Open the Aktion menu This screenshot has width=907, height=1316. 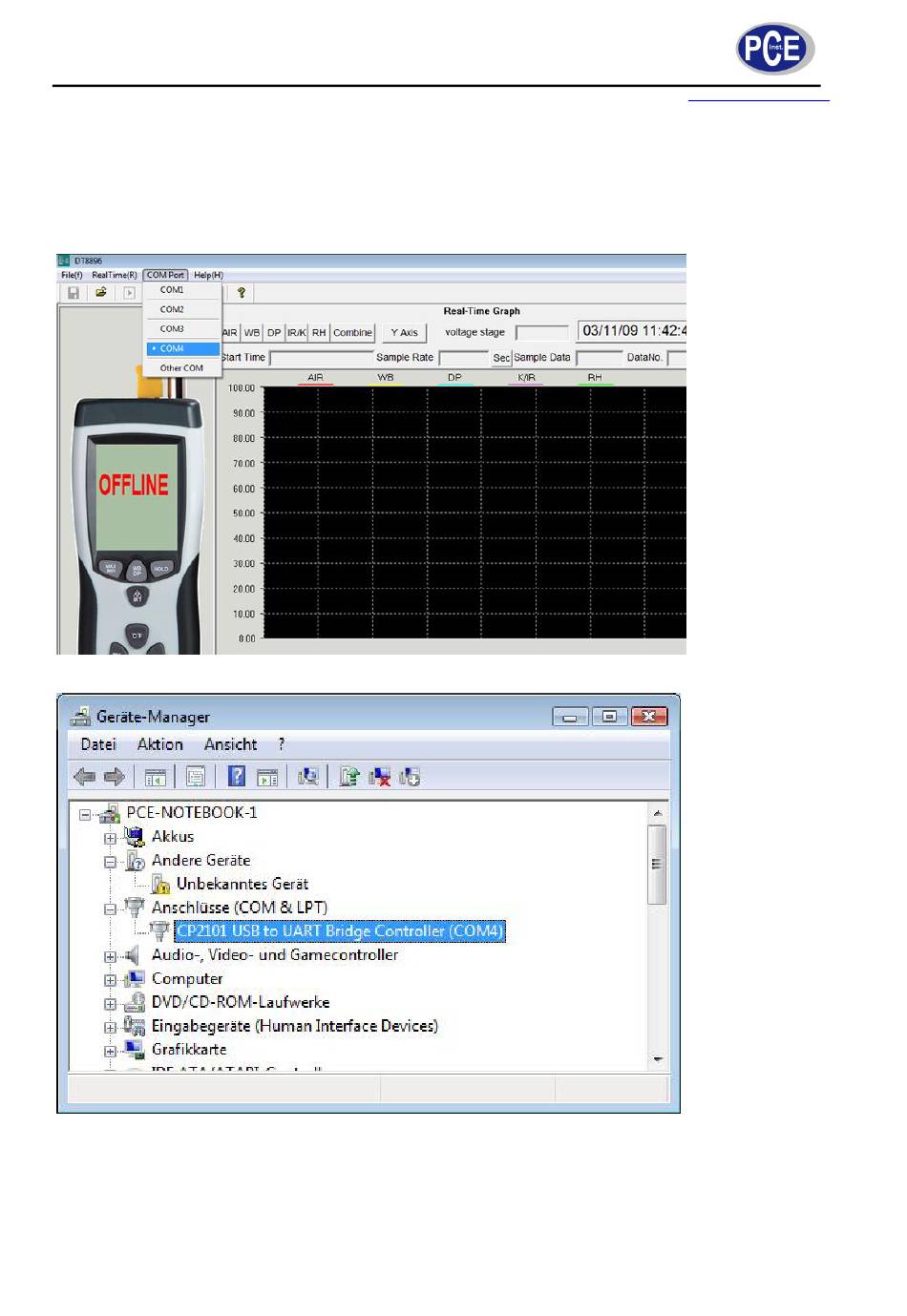pos(159,744)
